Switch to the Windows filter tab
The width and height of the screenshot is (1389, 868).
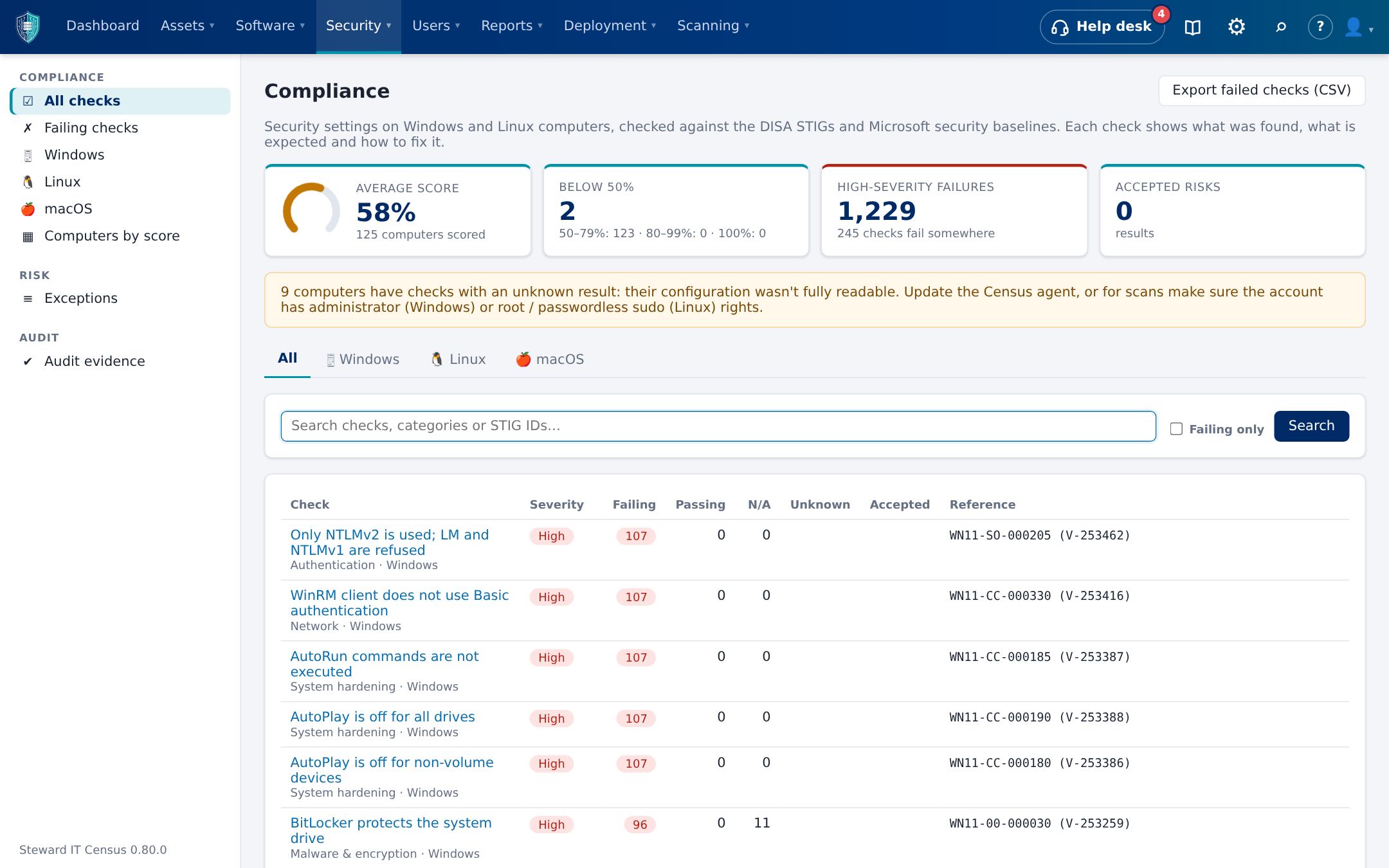(363, 359)
